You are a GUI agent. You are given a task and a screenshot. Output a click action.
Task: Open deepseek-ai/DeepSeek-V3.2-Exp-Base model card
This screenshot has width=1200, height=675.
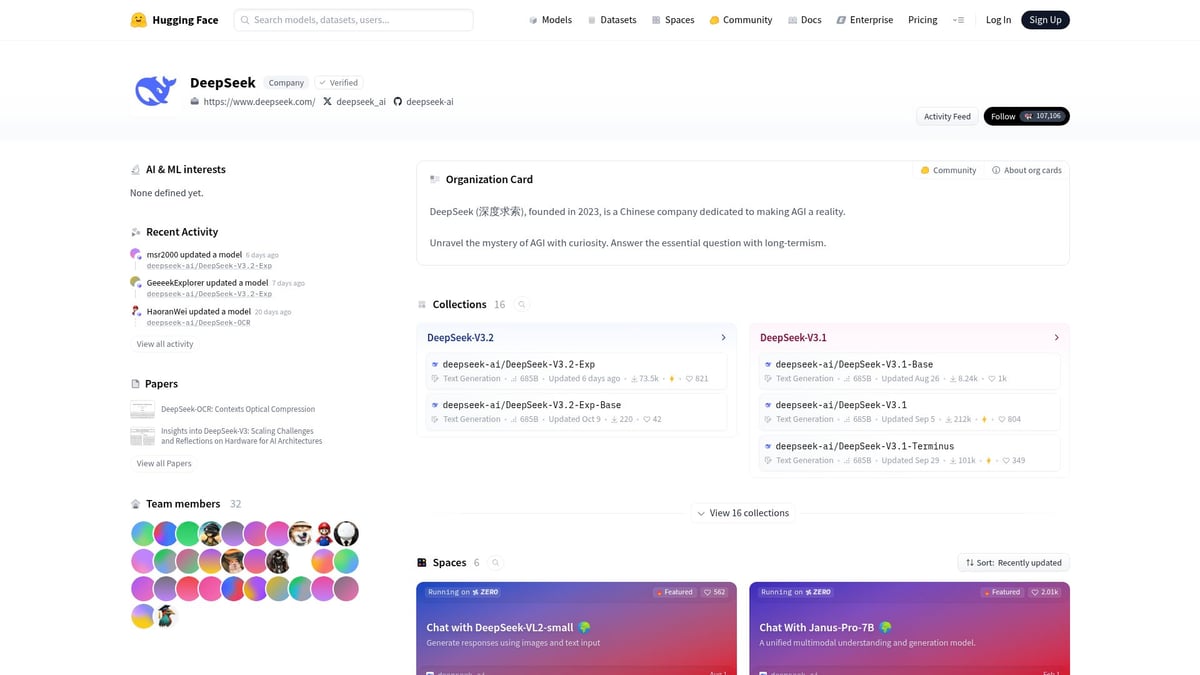tap(576, 412)
